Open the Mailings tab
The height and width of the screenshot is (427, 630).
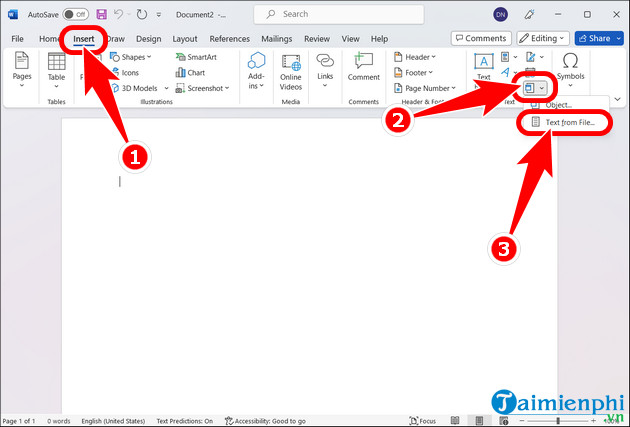click(276, 39)
